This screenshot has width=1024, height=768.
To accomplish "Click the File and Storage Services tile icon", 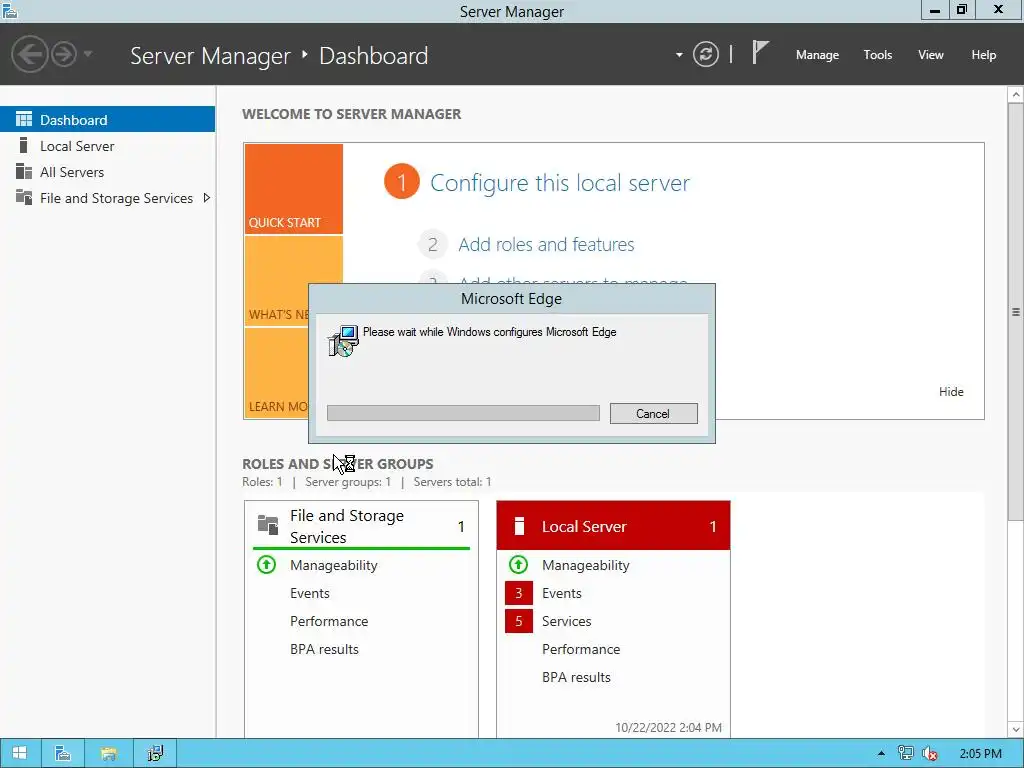I will (x=268, y=524).
